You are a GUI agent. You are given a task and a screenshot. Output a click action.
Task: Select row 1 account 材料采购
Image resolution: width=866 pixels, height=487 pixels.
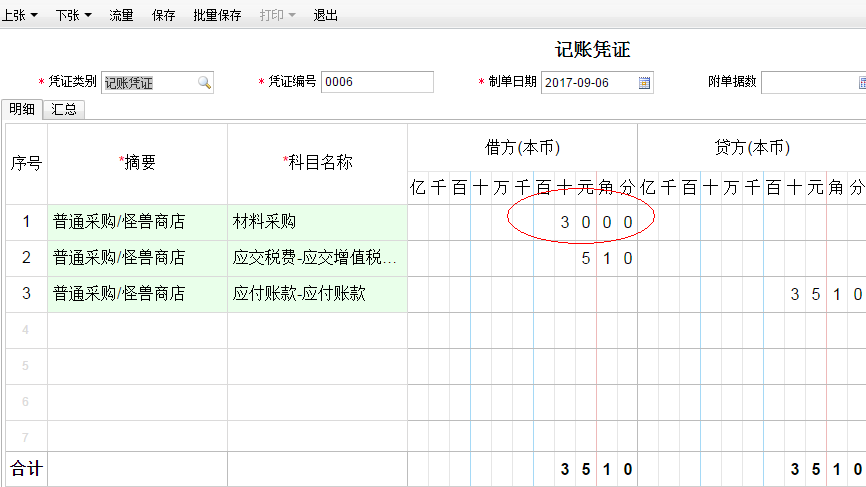pos(317,222)
